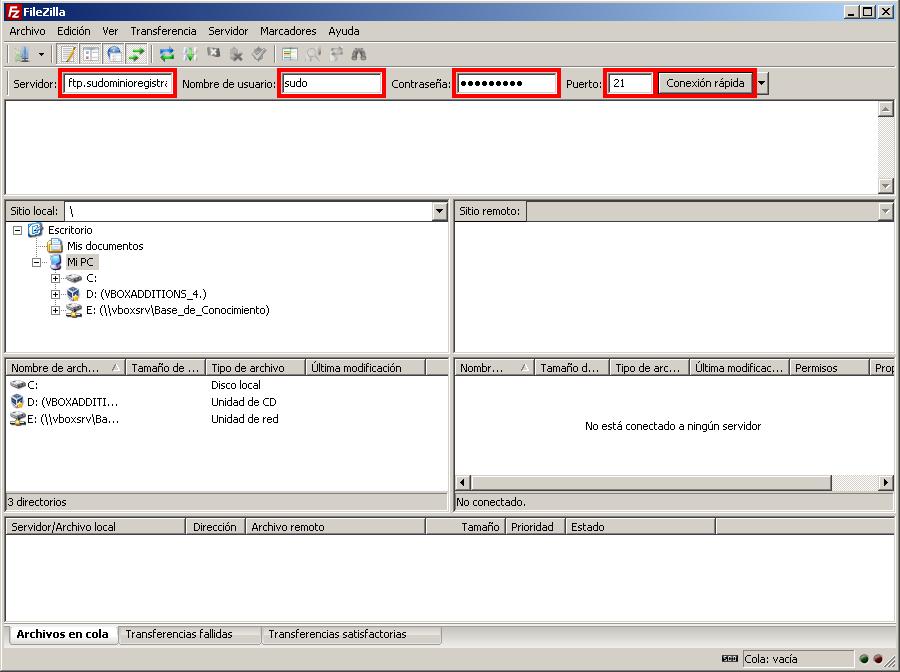The height and width of the screenshot is (672, 900).
Task: Cancel the current operation icon
Action: click(x=214, y=53)
